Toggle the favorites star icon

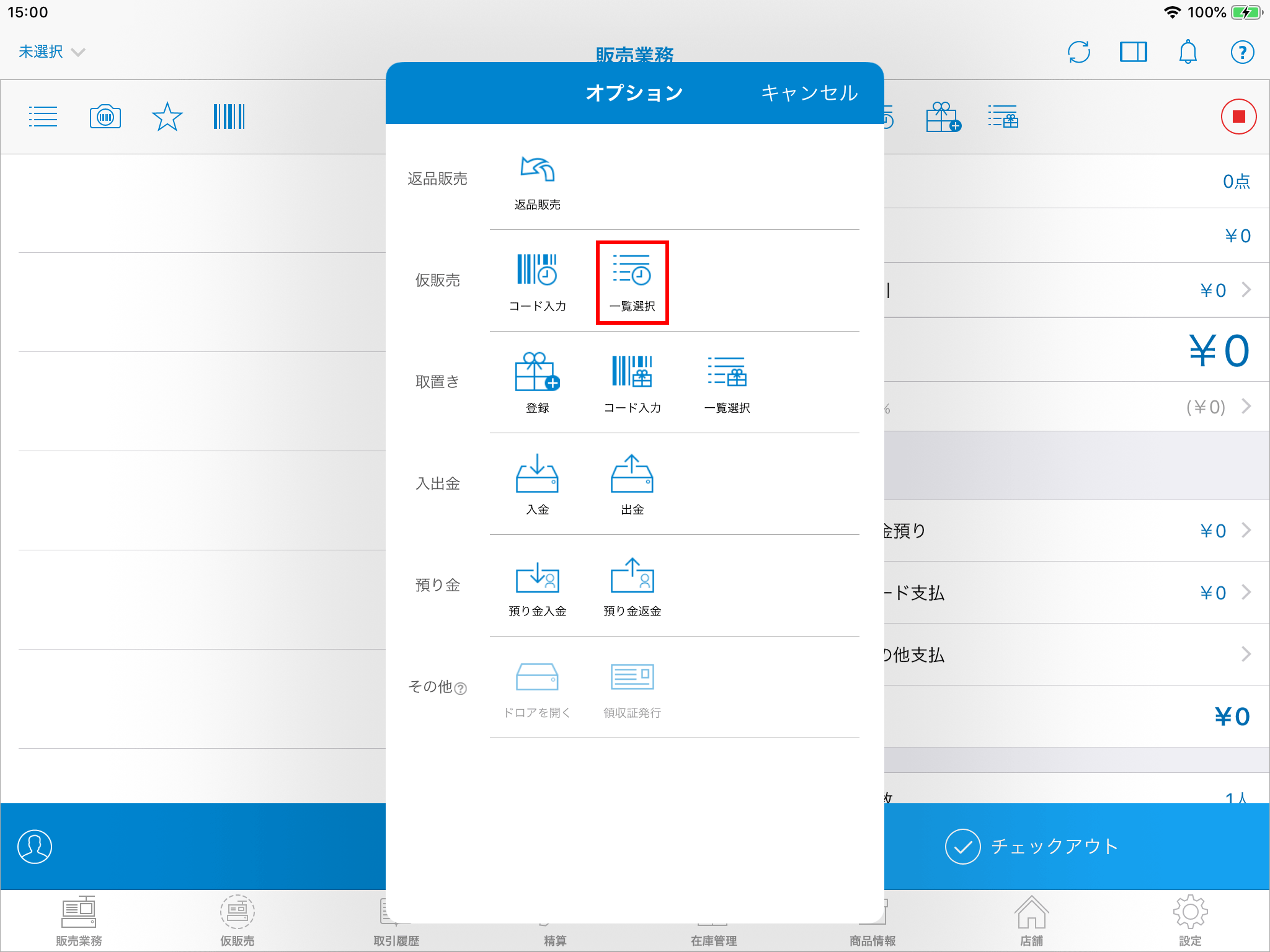167,117
